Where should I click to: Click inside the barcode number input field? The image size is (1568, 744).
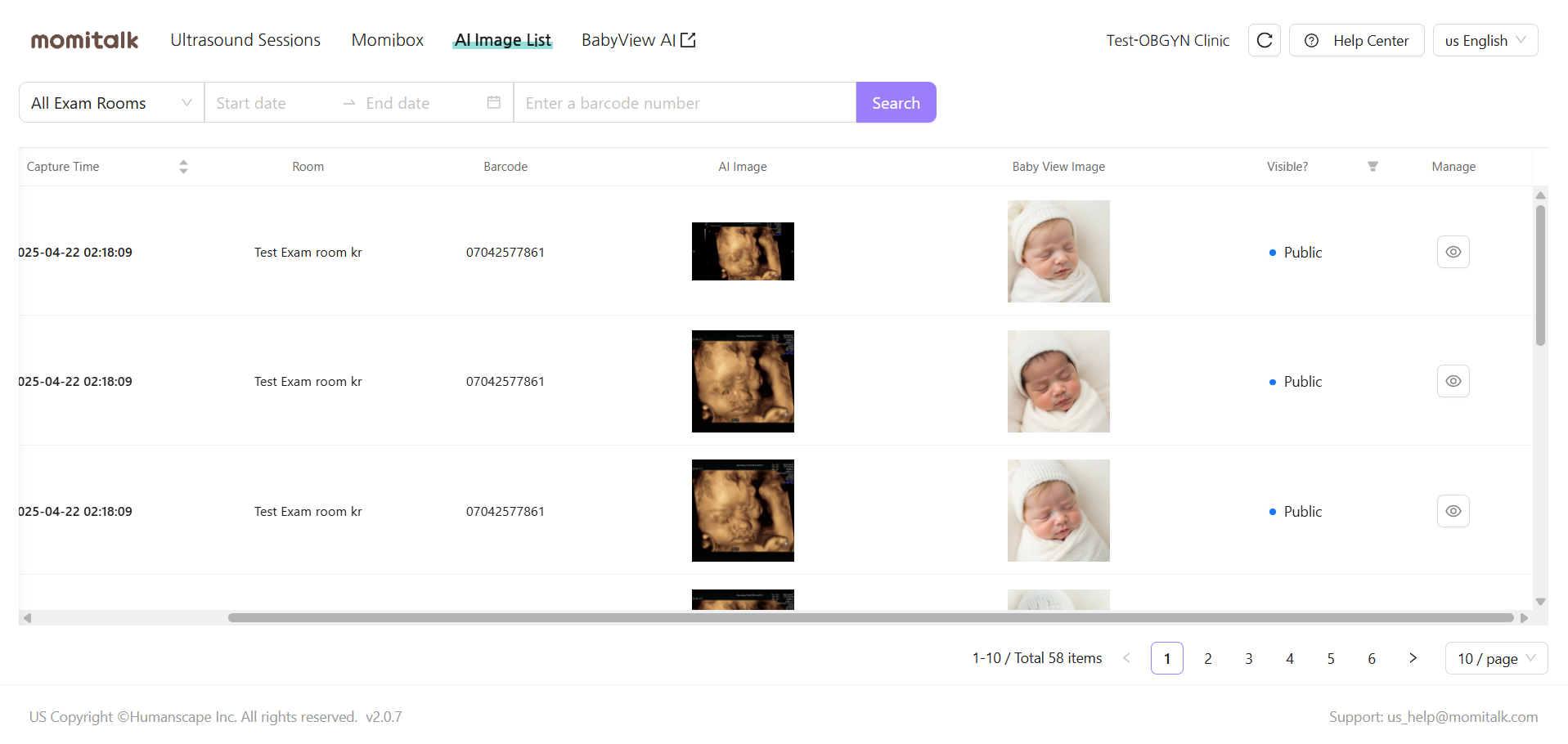pos(685,102)
